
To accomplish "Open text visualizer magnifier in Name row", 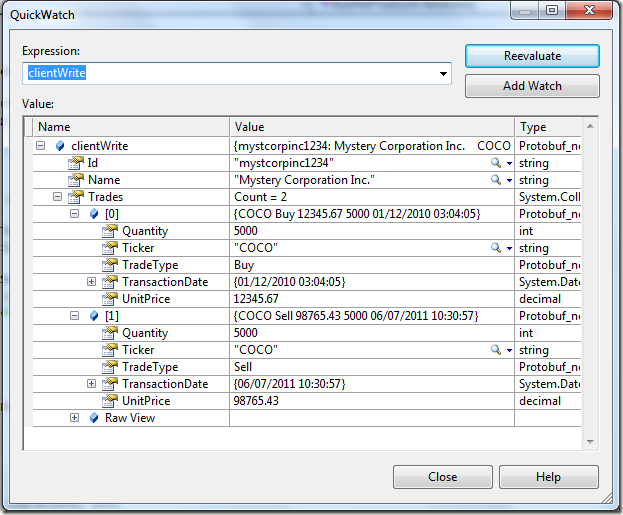I will tap(495, 180).
